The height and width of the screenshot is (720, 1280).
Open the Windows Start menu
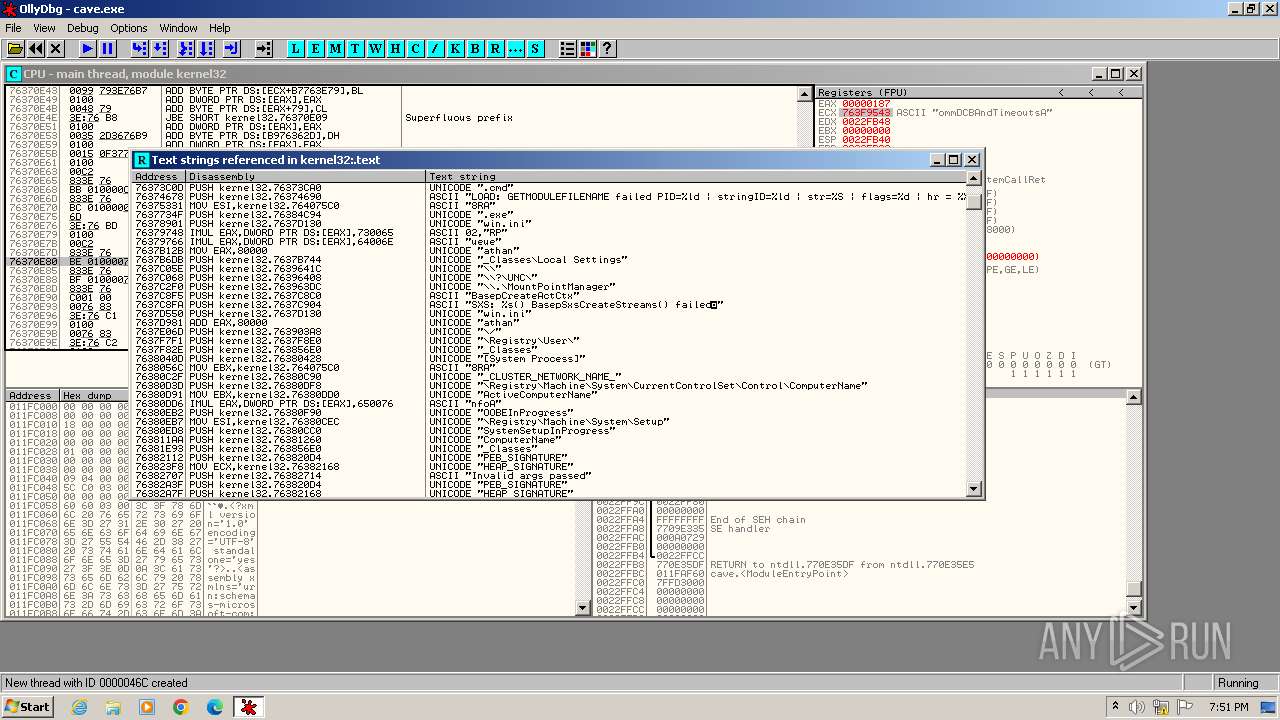27,707
